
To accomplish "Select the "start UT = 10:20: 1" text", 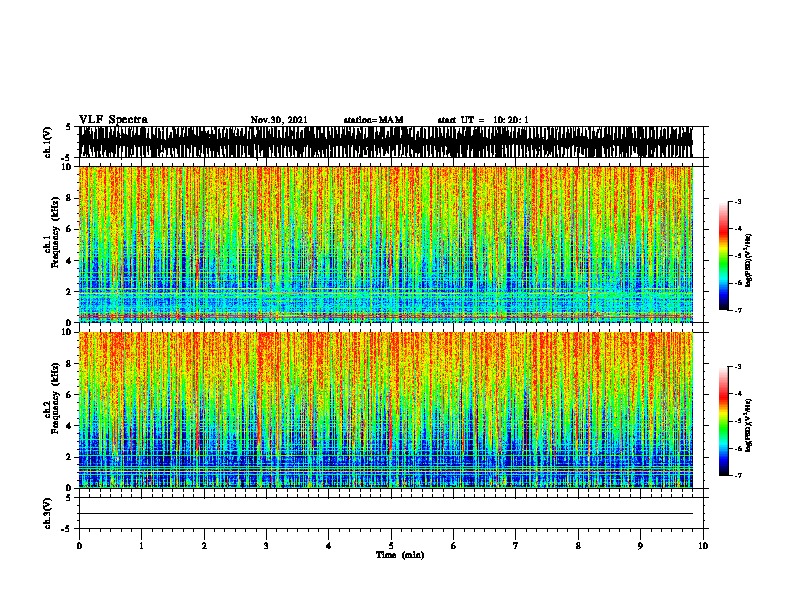I will 483,120.
